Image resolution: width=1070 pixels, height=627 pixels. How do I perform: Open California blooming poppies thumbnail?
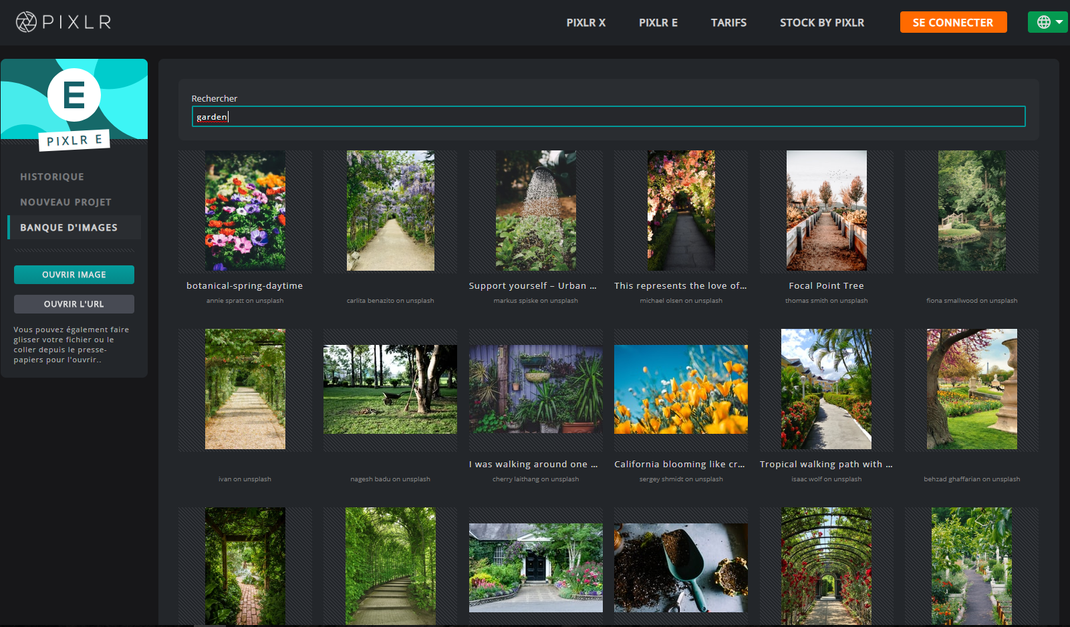681,389
